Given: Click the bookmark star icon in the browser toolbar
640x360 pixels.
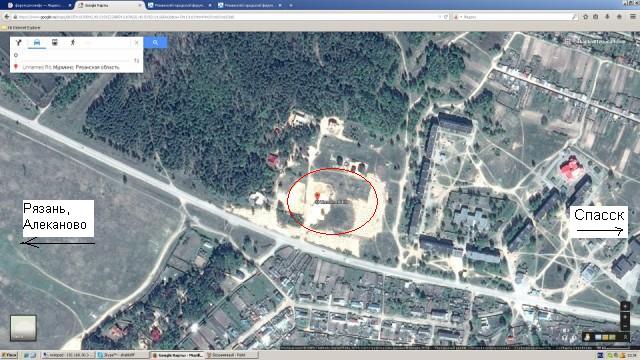Looking at the screenshot, I should (586, 17).
